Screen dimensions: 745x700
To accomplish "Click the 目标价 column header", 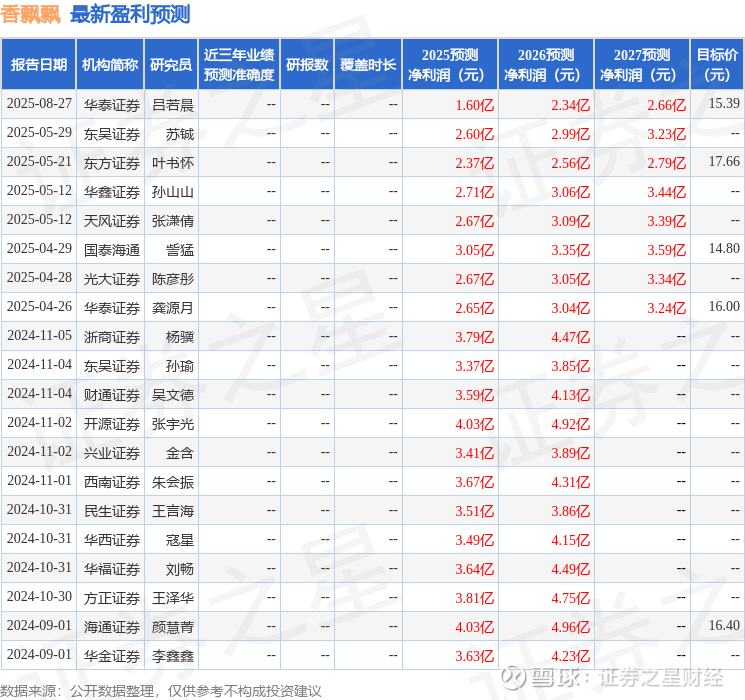I will pyautogui.click(x=716, y=65).
